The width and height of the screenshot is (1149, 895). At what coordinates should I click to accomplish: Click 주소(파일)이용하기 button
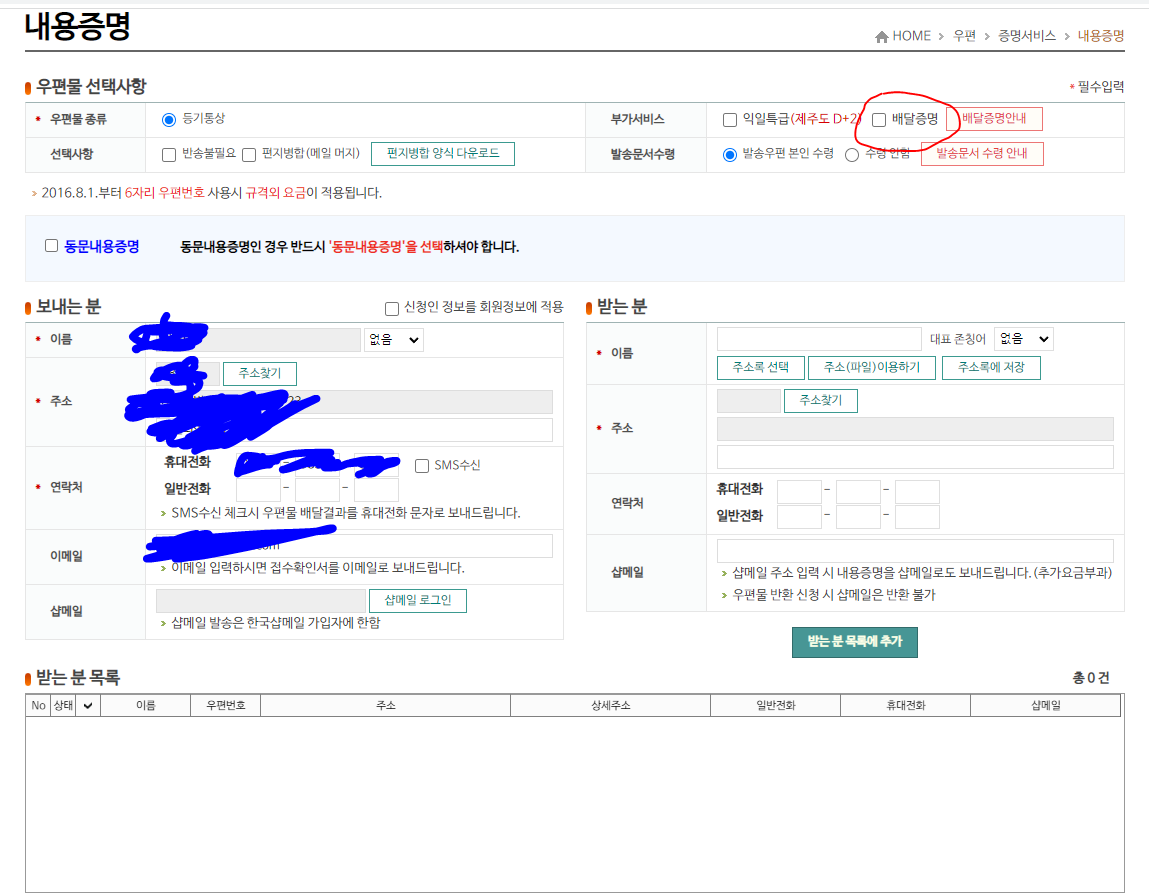coord(871,368)
